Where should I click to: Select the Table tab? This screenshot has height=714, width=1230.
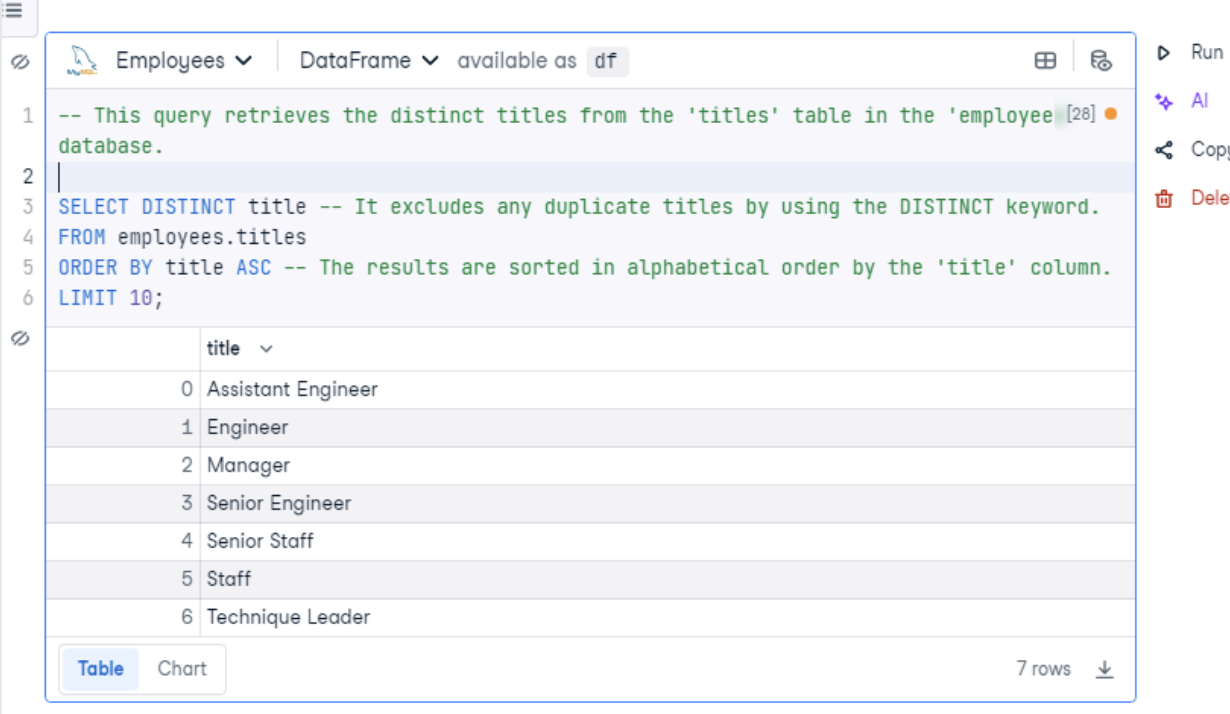100,670
